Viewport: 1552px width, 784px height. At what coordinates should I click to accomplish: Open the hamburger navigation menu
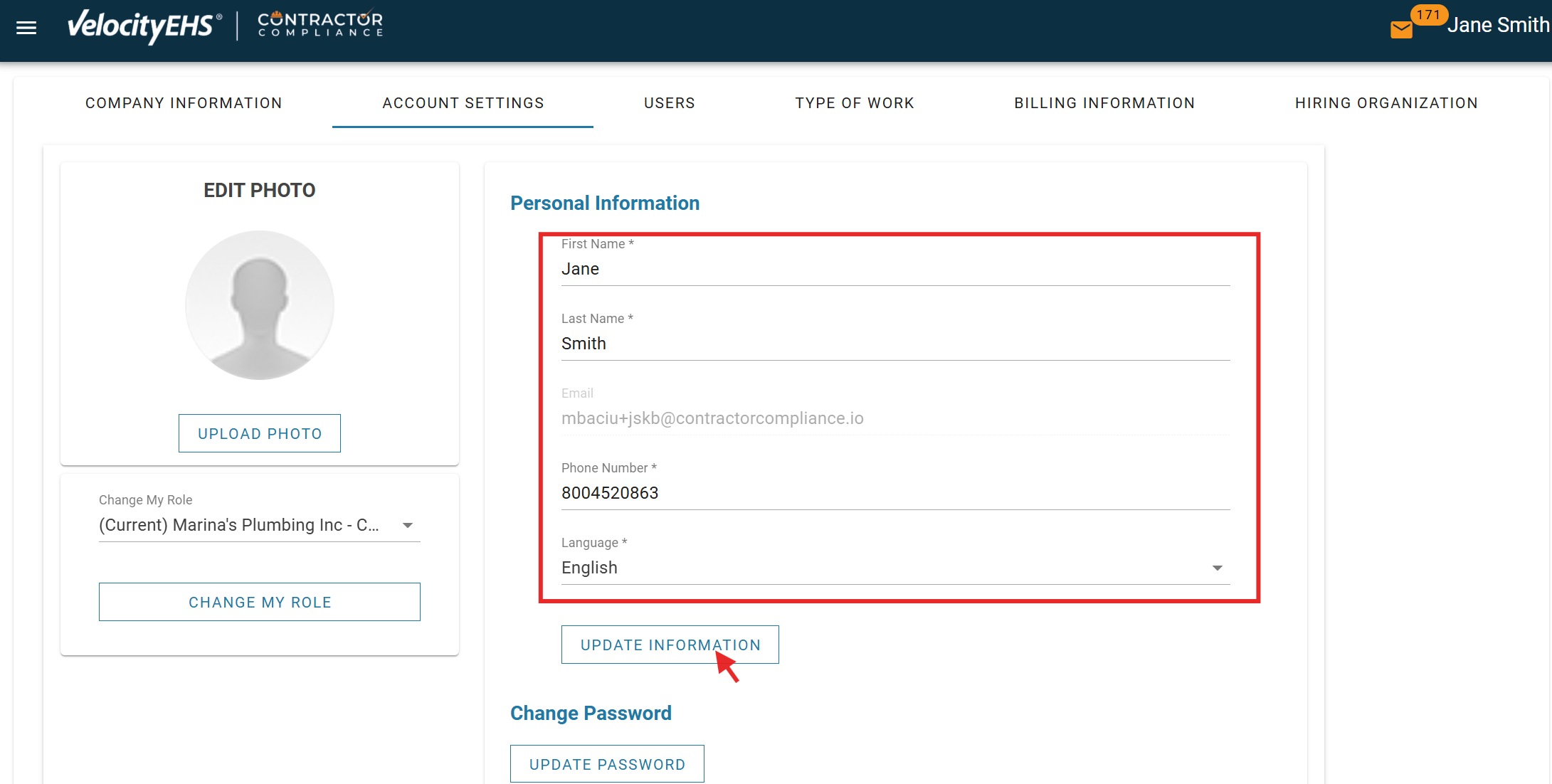pos(26,28)
